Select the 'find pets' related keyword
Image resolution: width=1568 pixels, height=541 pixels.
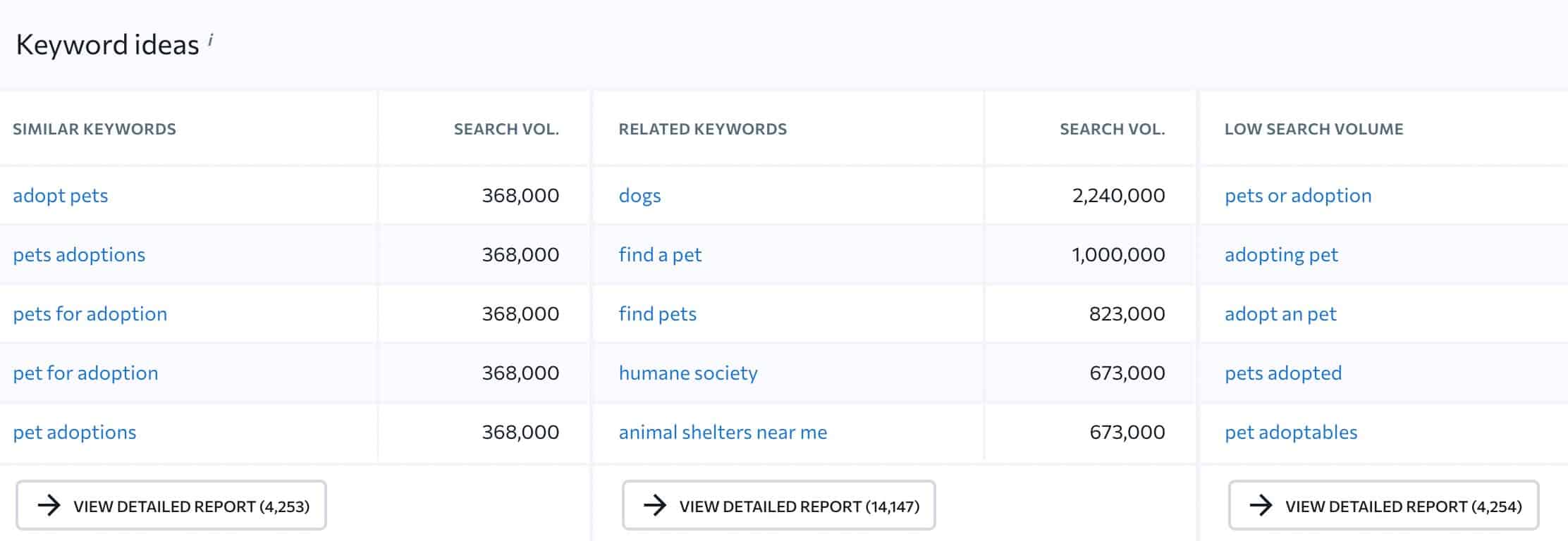click(x=657, y=313)
